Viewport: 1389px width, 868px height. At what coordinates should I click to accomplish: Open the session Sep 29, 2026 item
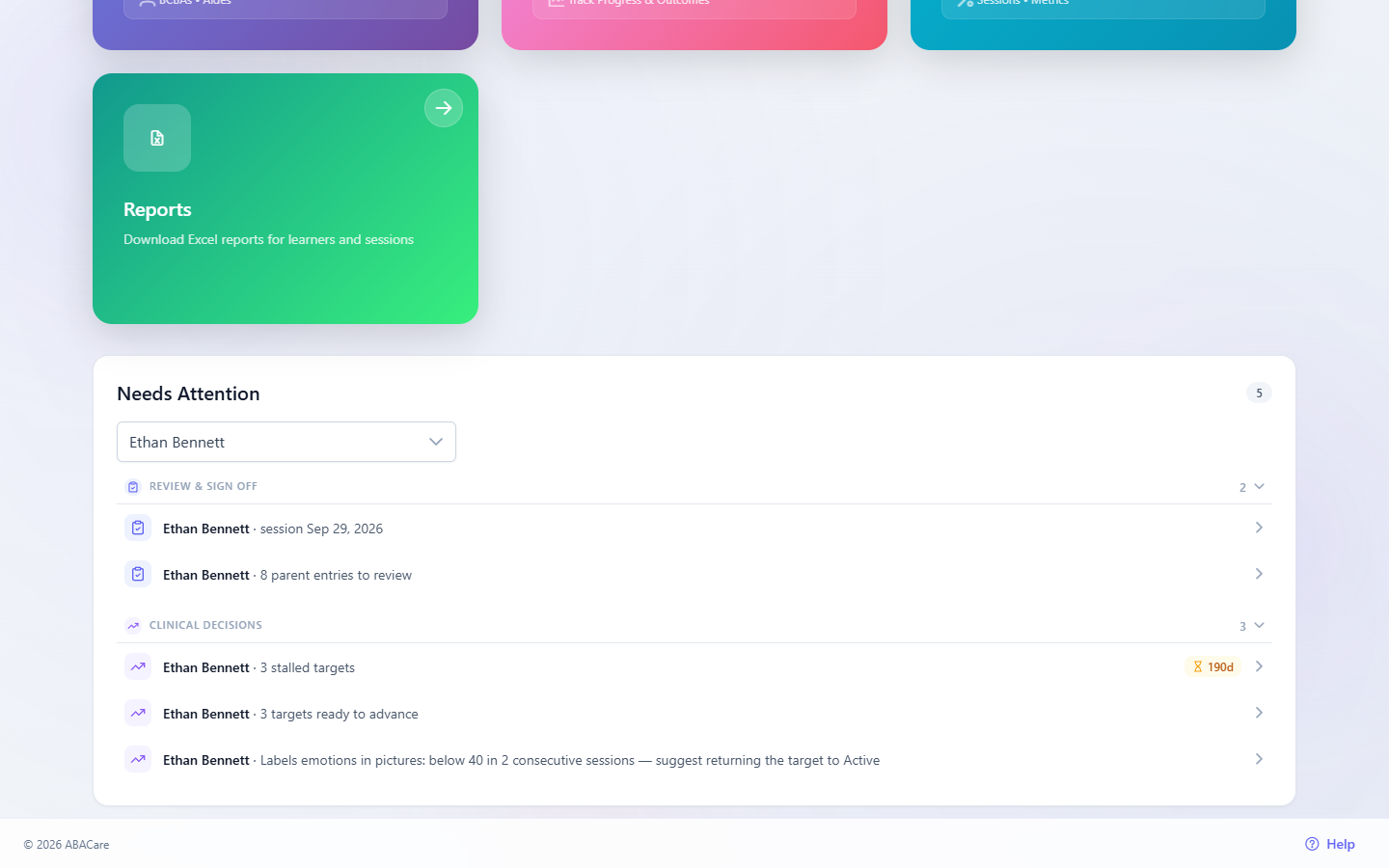click(x=694, y=529)
